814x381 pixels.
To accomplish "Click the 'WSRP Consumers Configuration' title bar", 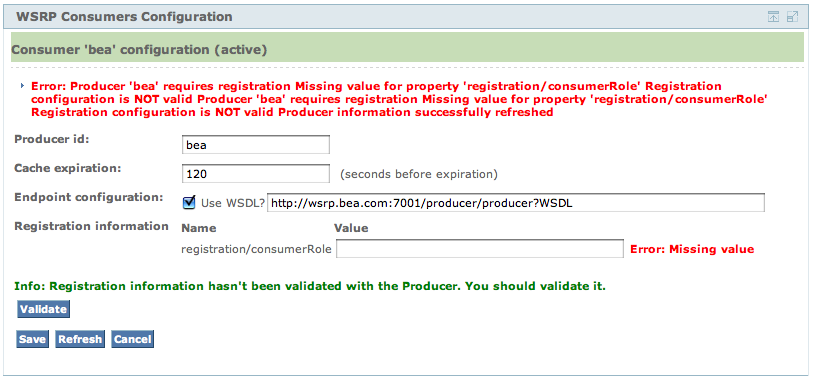I will [x=406, y=17].
